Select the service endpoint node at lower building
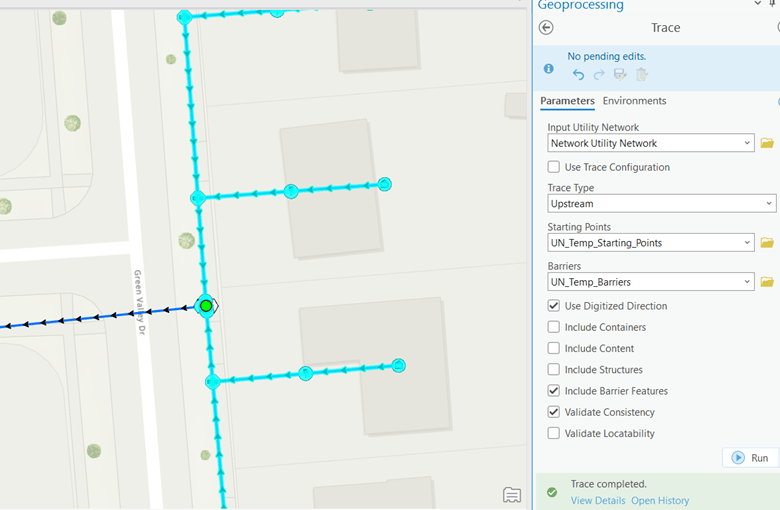 point(398,366)
